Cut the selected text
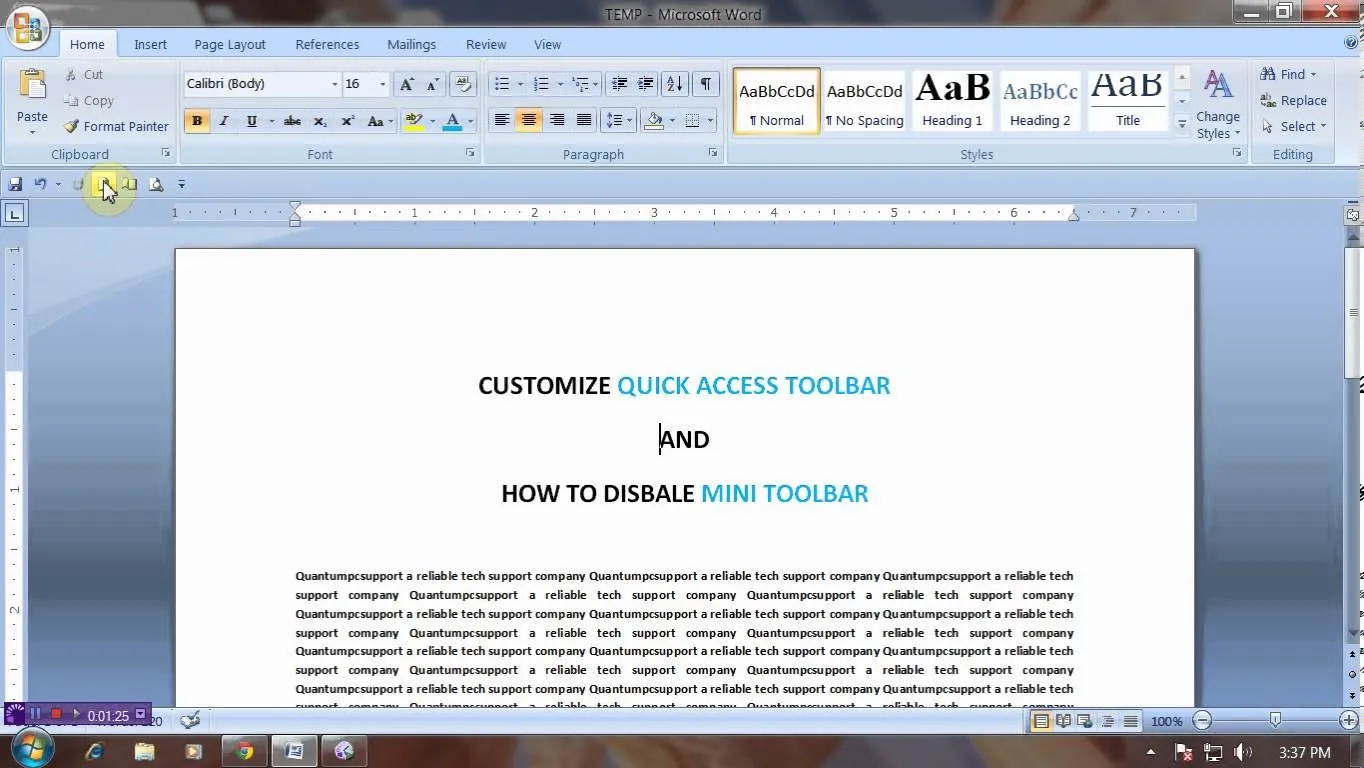 click(84, 74)
